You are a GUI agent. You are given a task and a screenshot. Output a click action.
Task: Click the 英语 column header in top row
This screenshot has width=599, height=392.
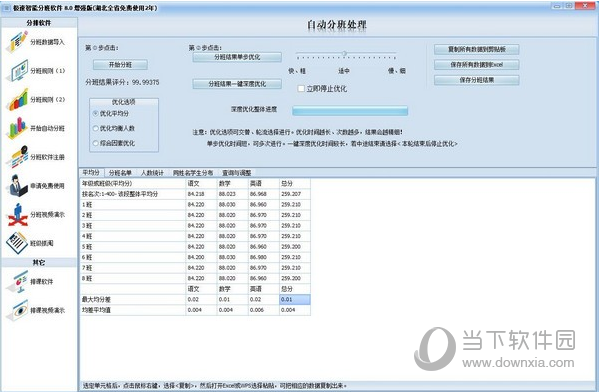(x=264, y=183)
